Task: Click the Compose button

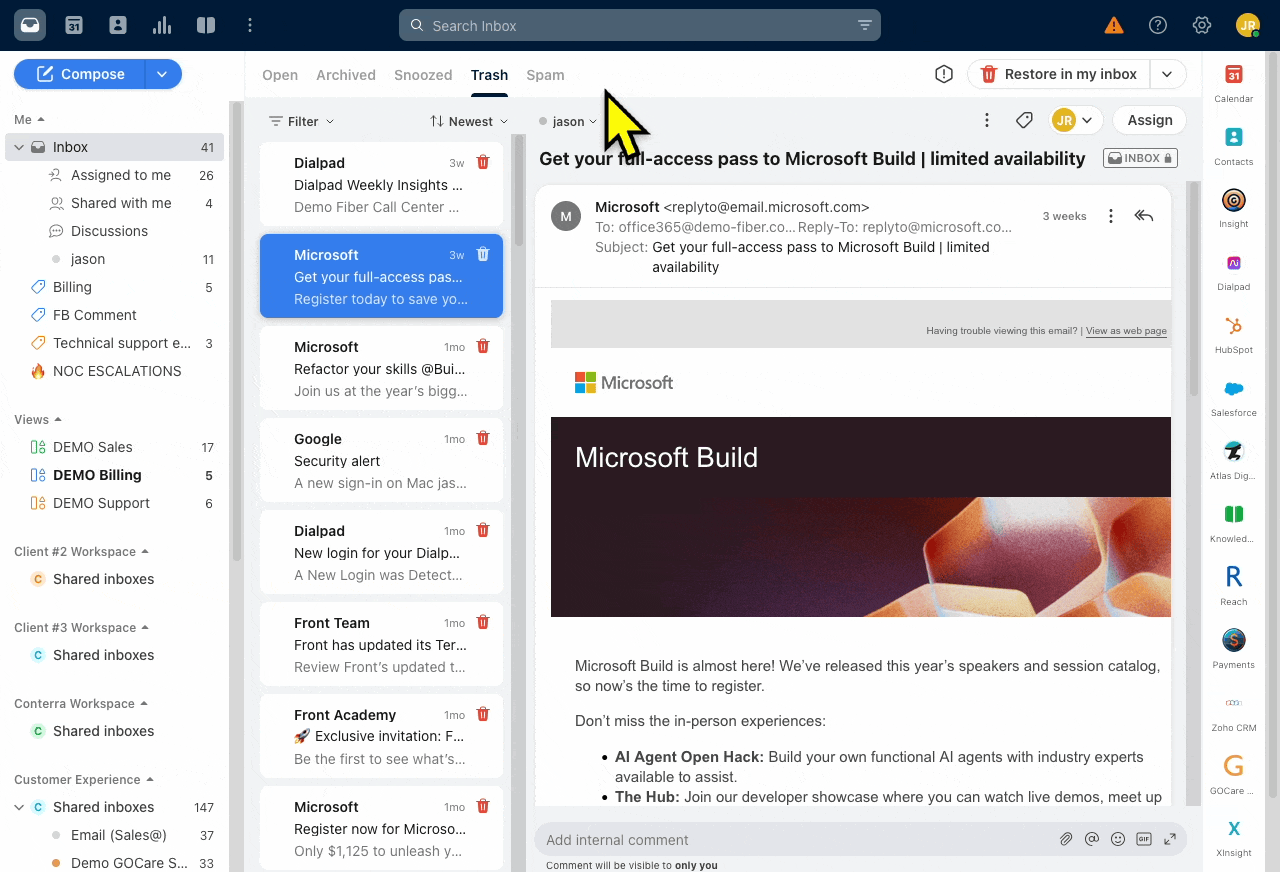Action: coord(80,74)
